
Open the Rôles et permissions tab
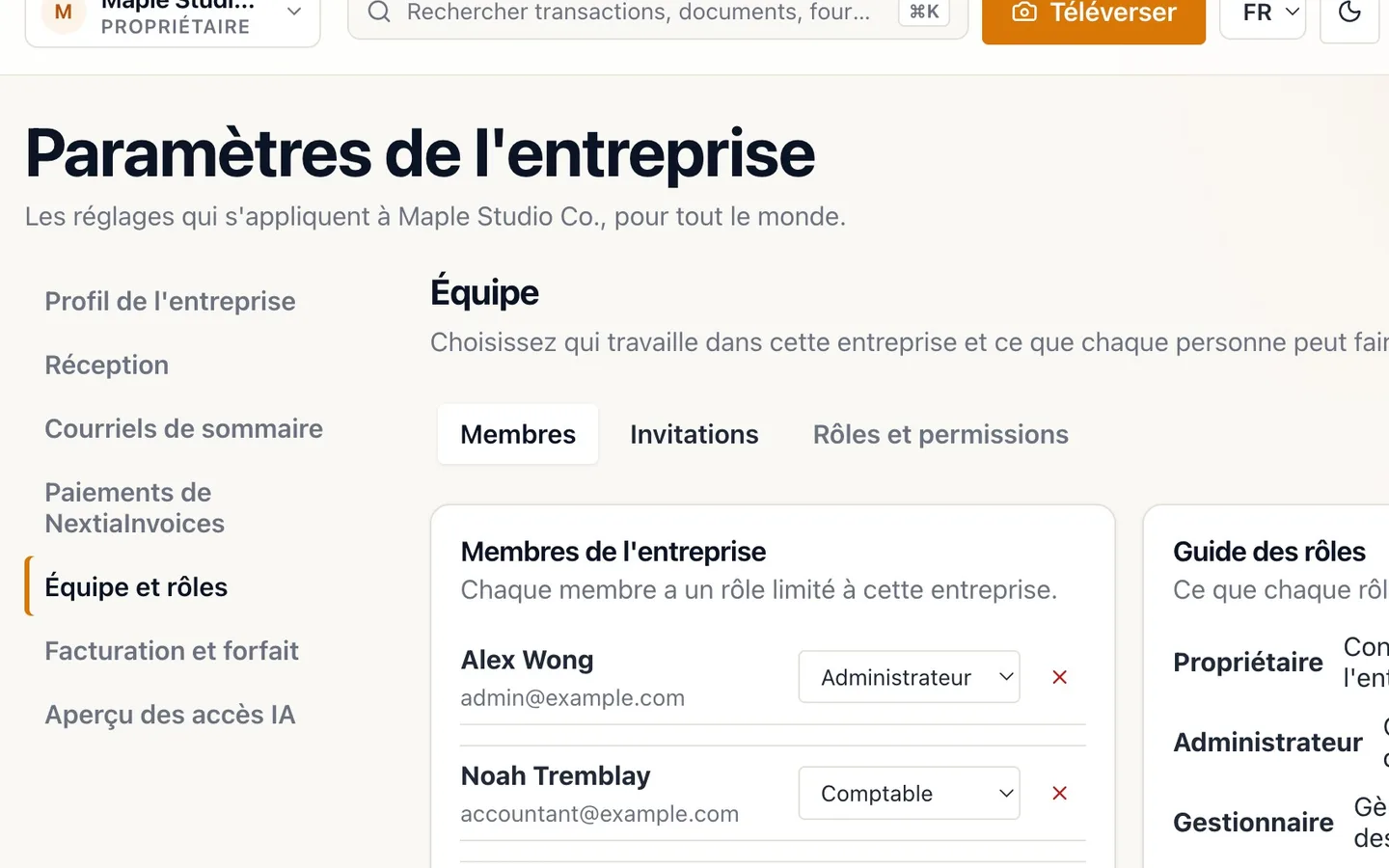click(940, 434)
